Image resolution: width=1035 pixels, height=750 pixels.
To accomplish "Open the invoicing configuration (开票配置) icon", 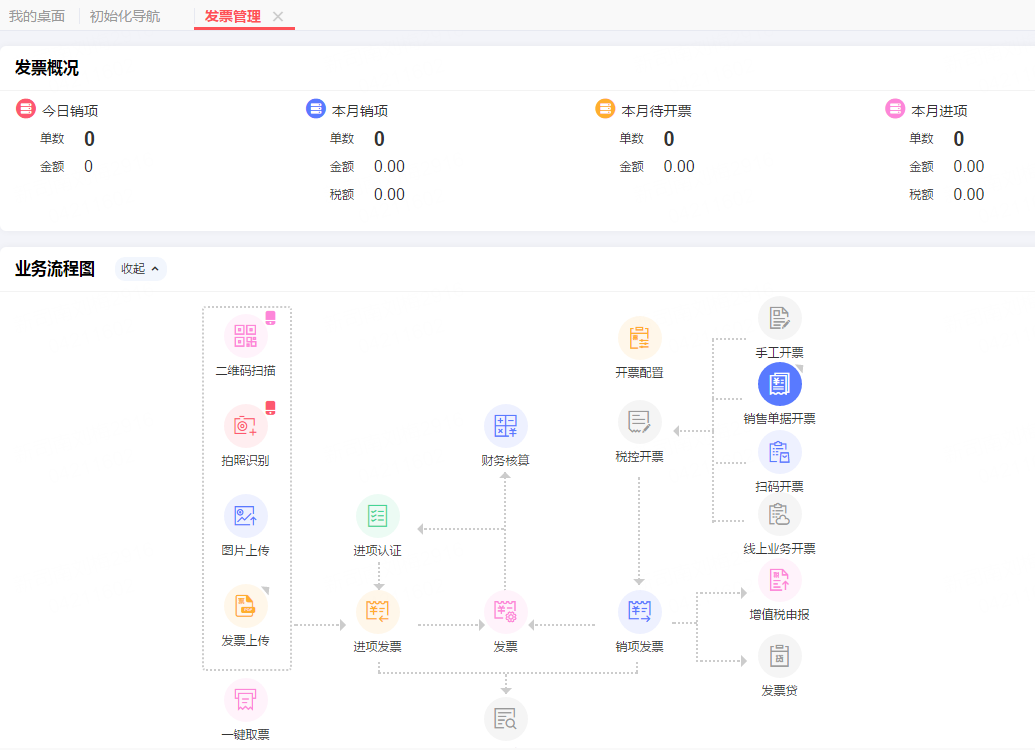I will coord(640,339).
